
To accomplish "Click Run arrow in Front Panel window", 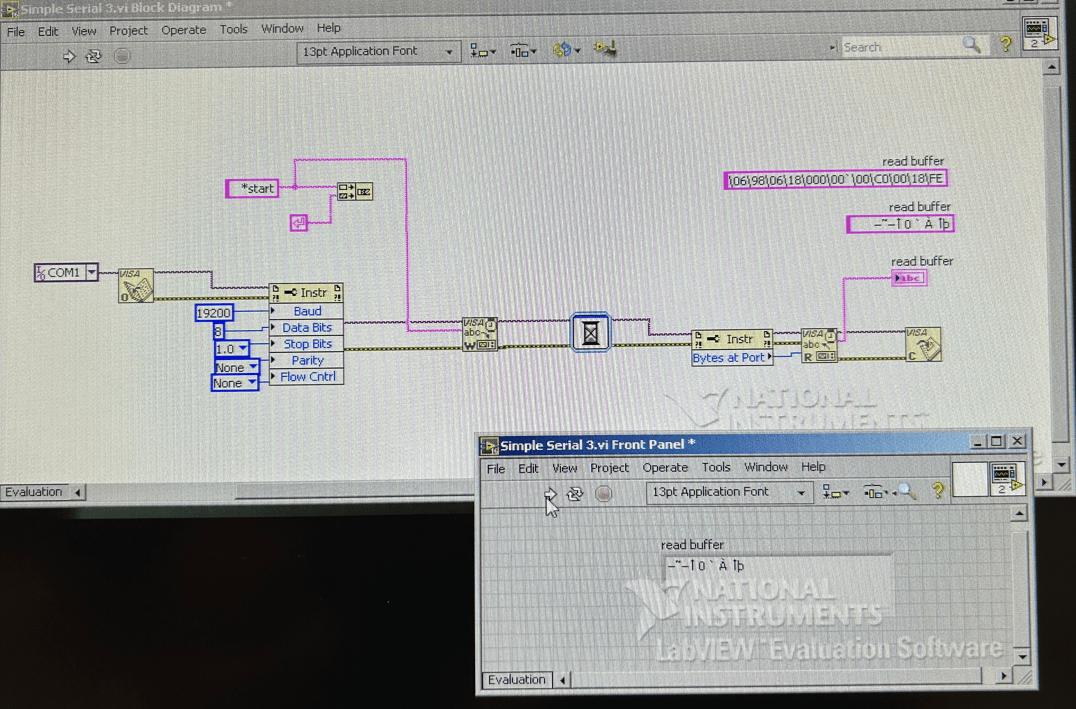I will pyautogui.click(x=550, y=494).
